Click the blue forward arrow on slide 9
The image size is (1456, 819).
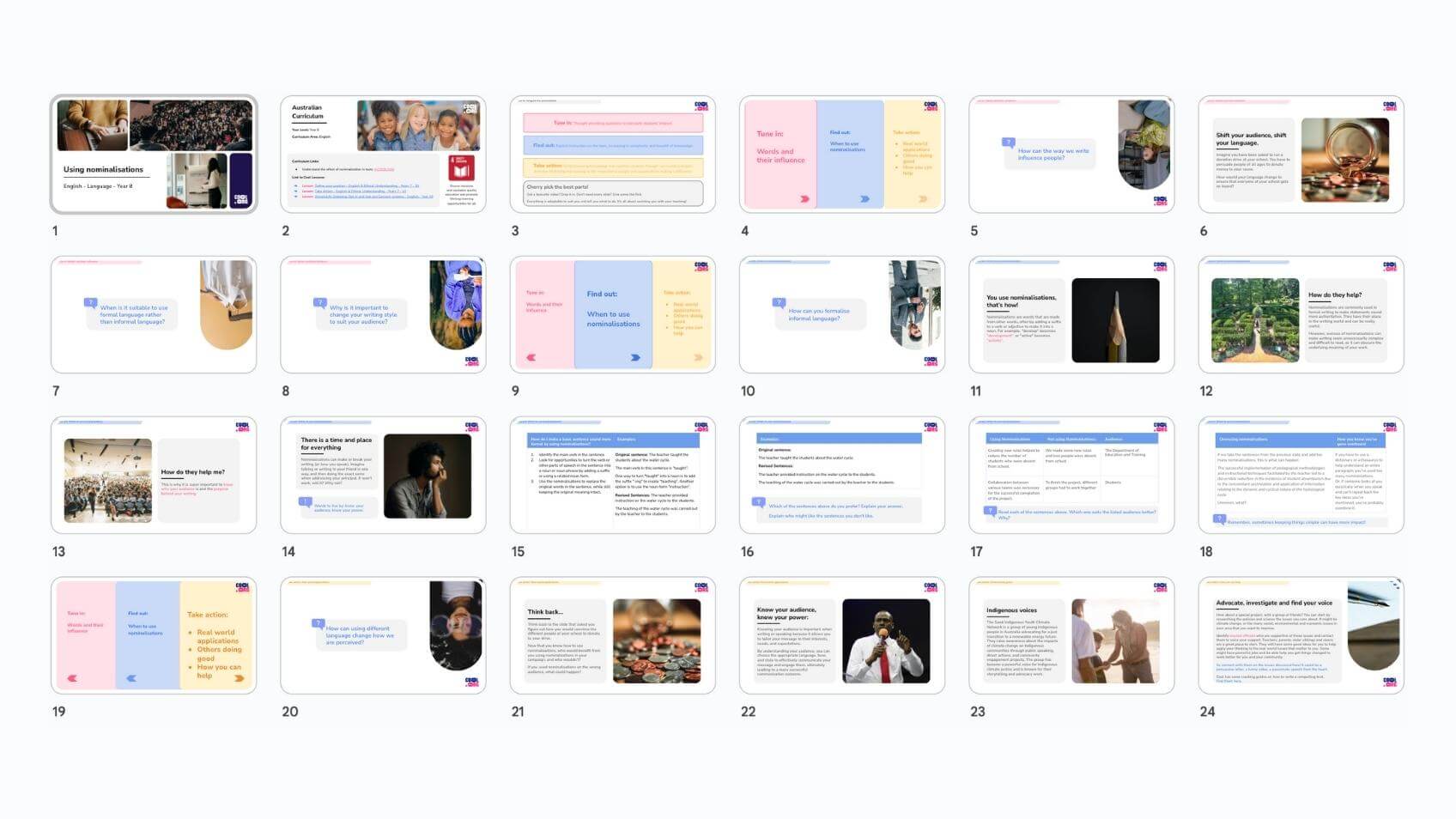pos(635,357)
